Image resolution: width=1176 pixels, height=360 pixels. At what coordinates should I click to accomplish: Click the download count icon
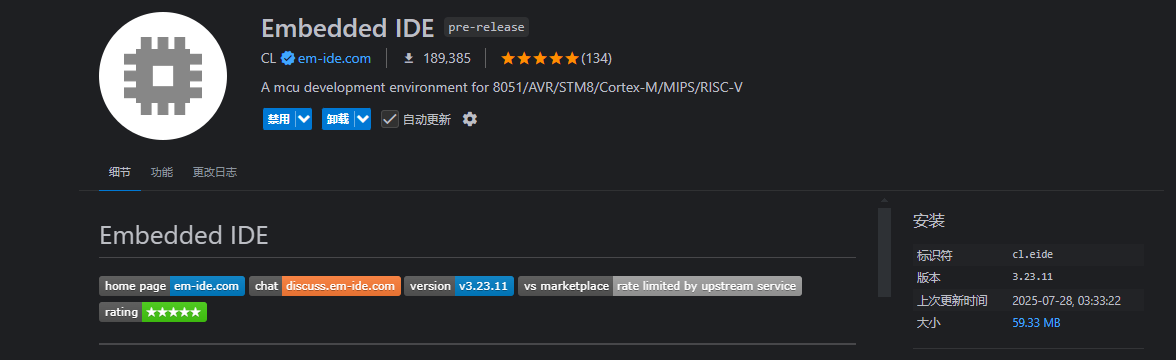[409, 58]
